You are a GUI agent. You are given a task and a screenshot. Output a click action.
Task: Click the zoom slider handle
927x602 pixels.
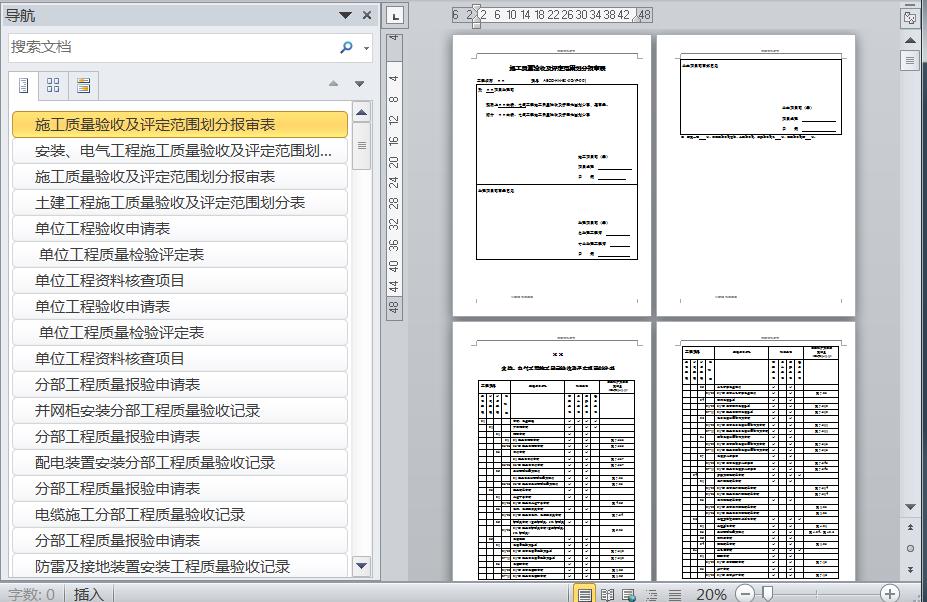767,593
